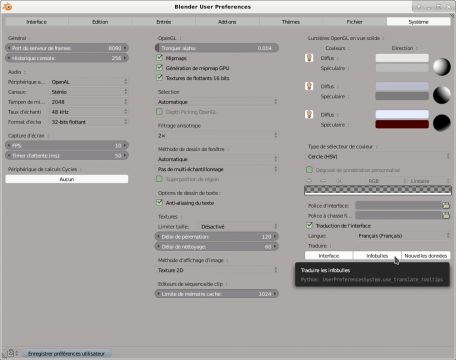Viewport: 456px width, 360px height.
Task: Toggle Depth Picking OpenGL checkbox
Action: click(159, 112)
